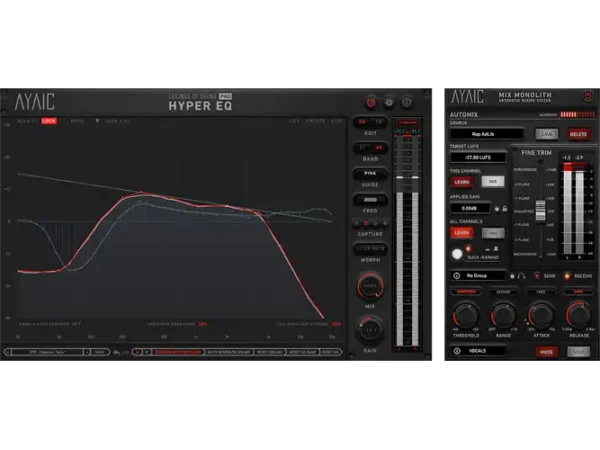Toggle FREEZE in the analyzer header
Viewport: 600px width, 450px height.
pyautogui.click(x=315, y=121)
